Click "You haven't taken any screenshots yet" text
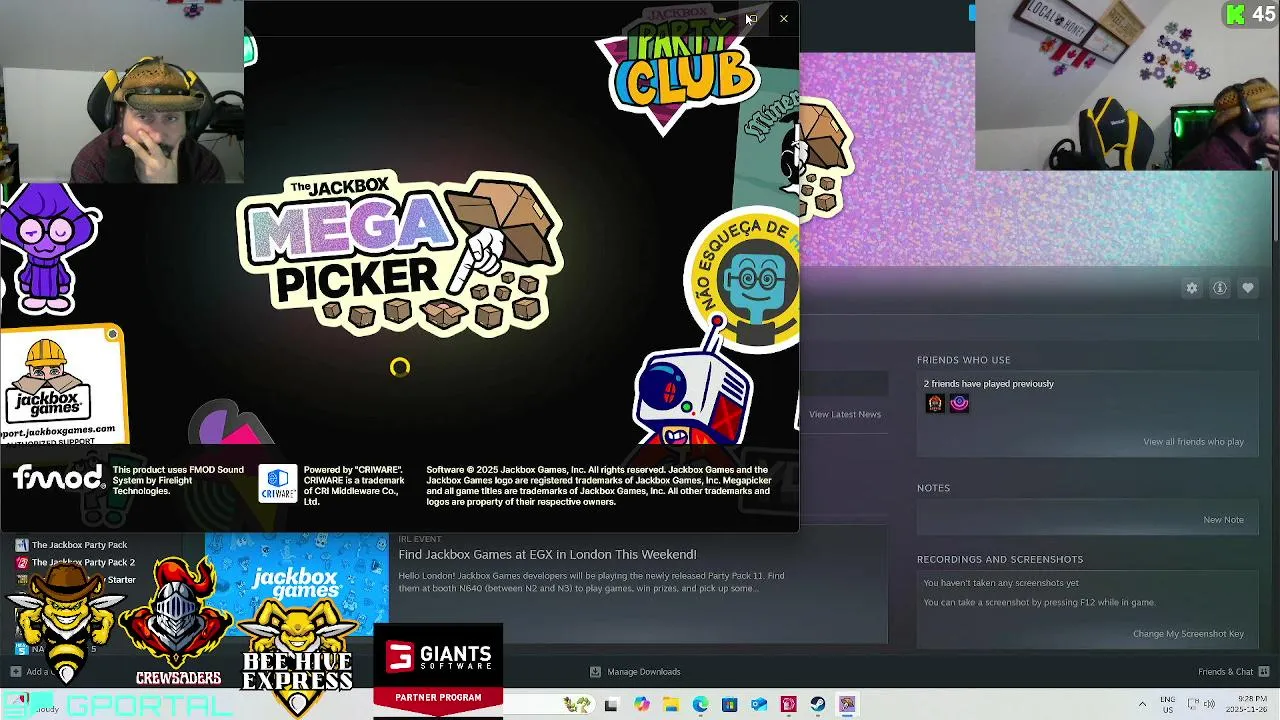 pos(1001,583)
